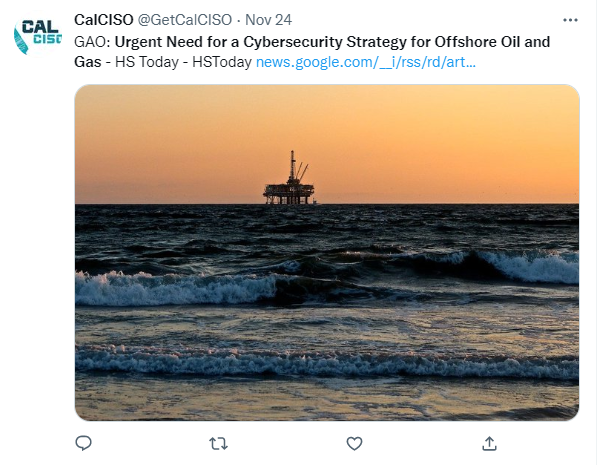Retweet this CalCISO post
Viewport: 615px width, 465px height.
tap(218, 443)
